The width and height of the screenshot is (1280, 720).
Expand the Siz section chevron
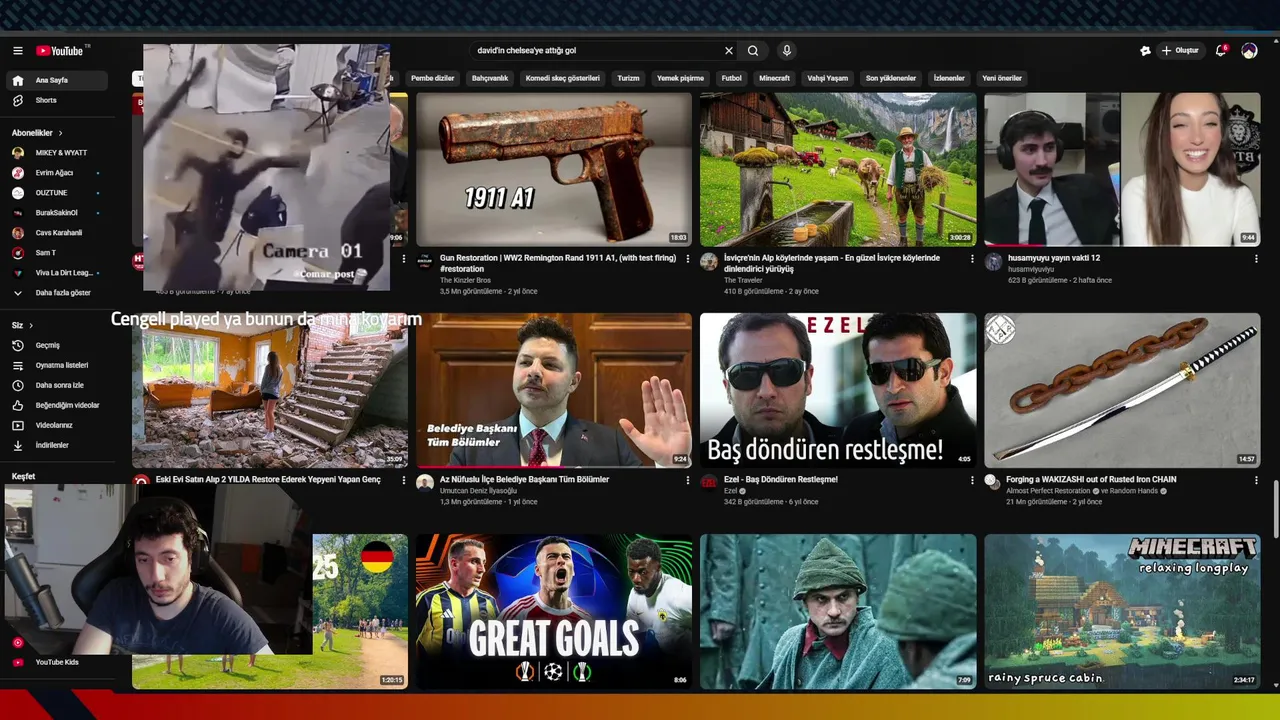coord(31,325)
